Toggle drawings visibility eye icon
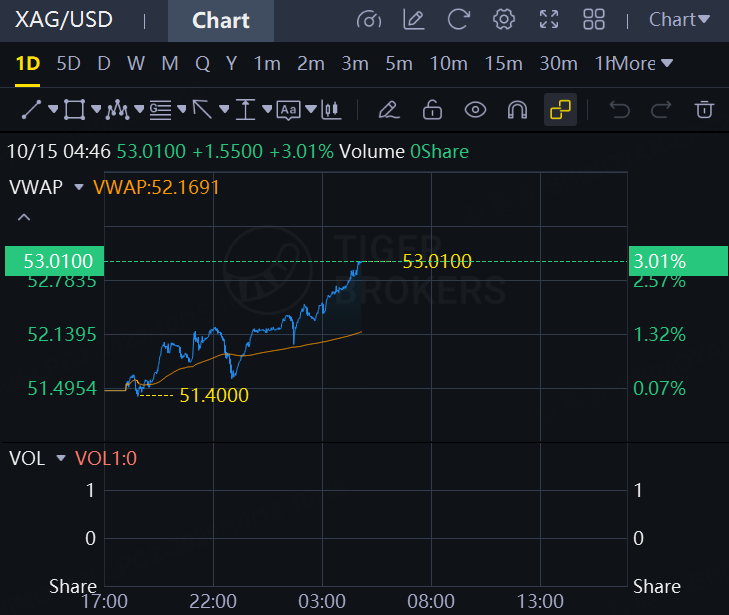Screen dimensions: 729x615 475,110
